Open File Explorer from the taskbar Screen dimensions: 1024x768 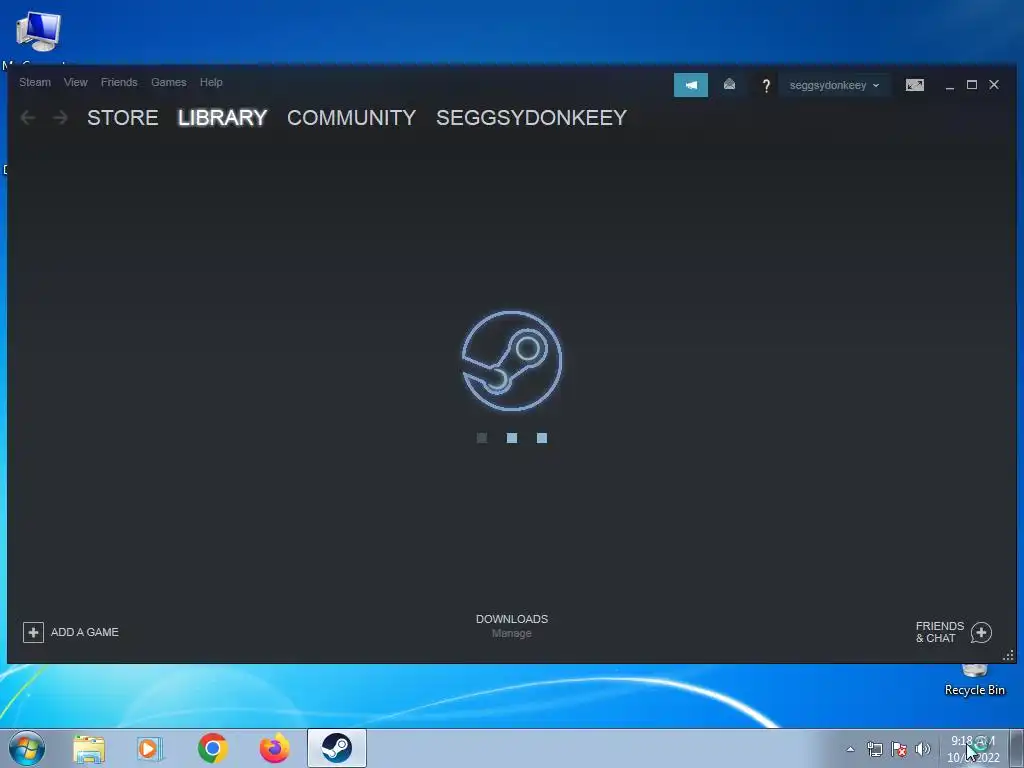coord(89,748)
